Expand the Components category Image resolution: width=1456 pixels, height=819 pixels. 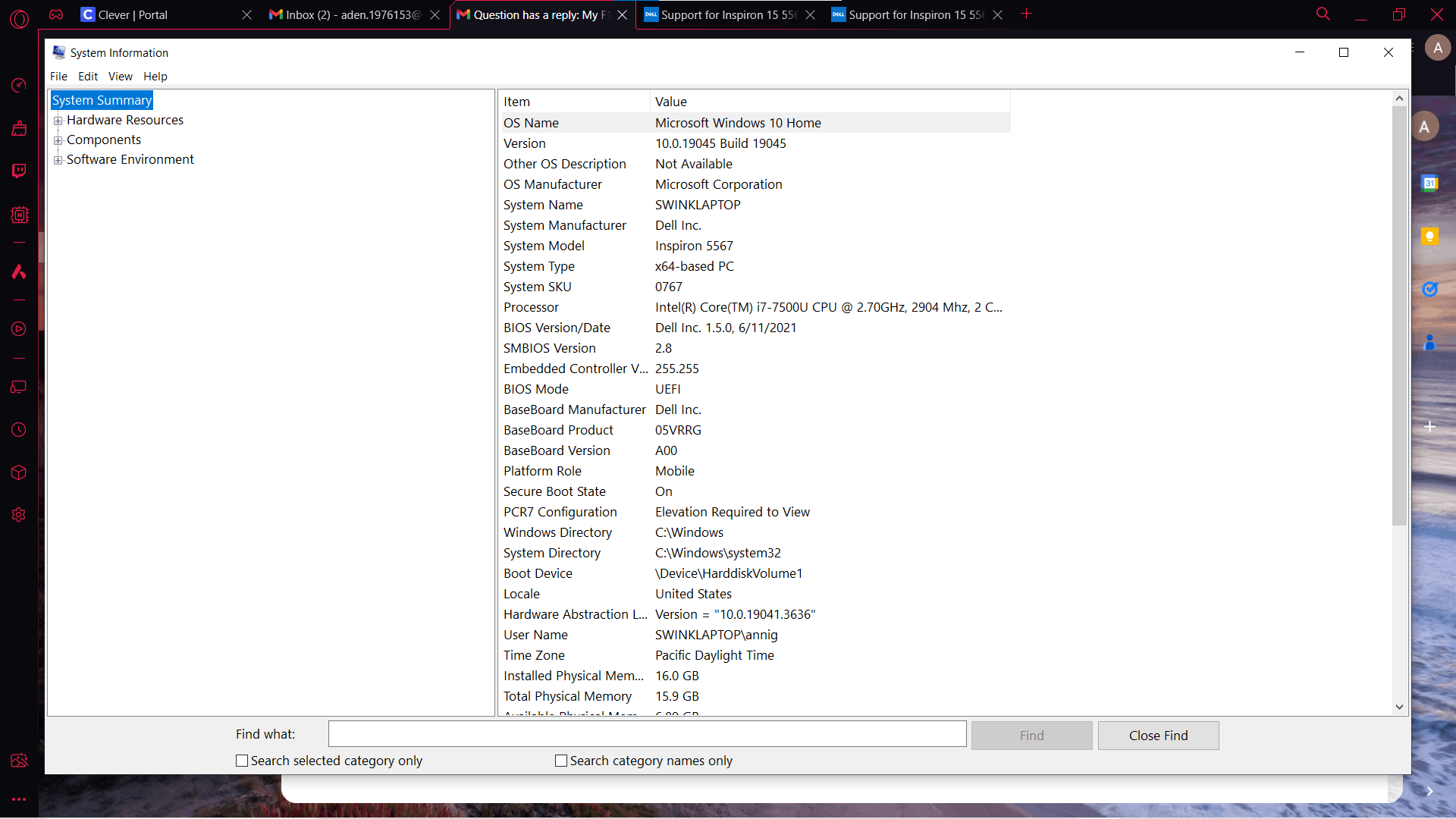(58, 140)
